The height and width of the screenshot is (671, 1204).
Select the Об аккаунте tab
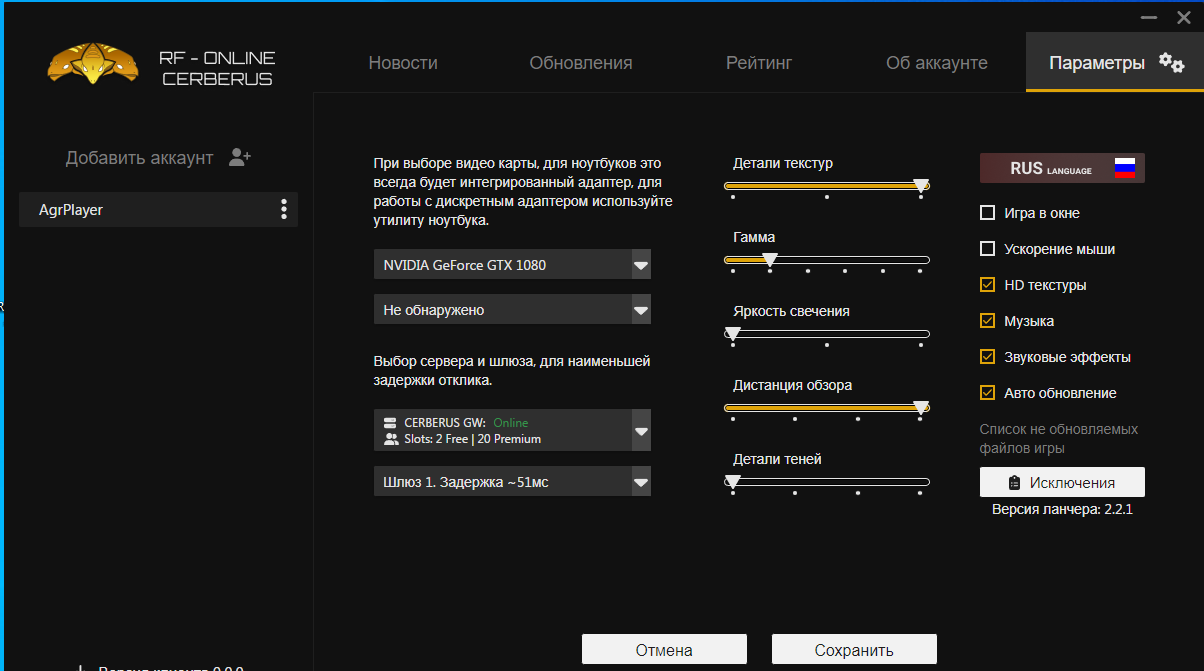tap(937, 63)
